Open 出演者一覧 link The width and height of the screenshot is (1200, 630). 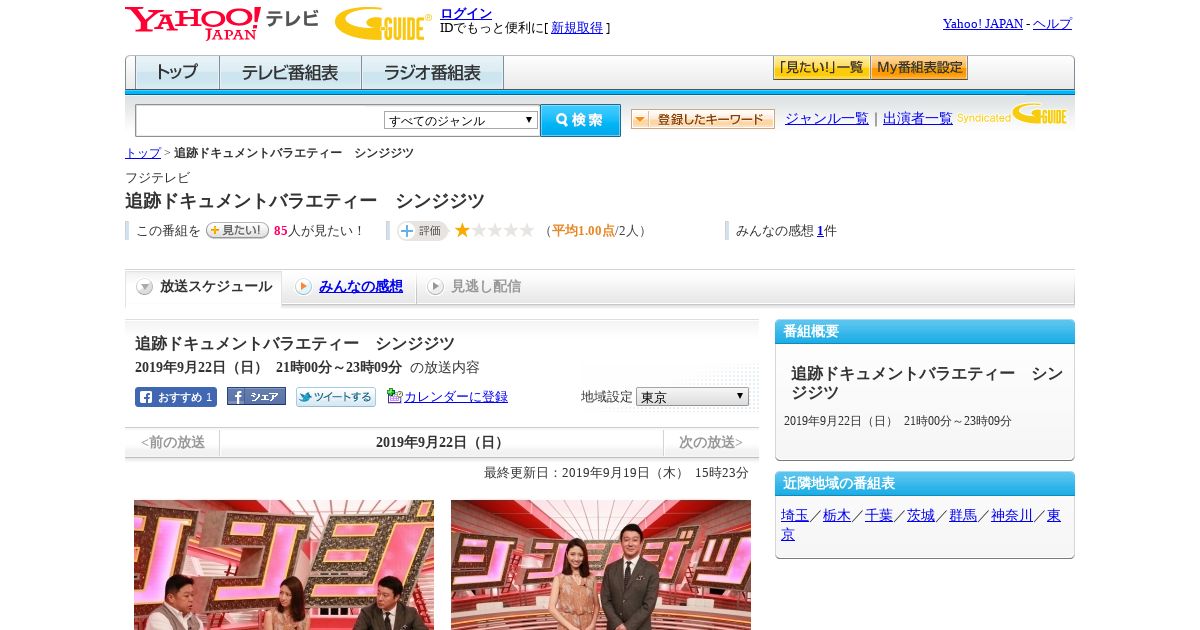coord(918,119)
